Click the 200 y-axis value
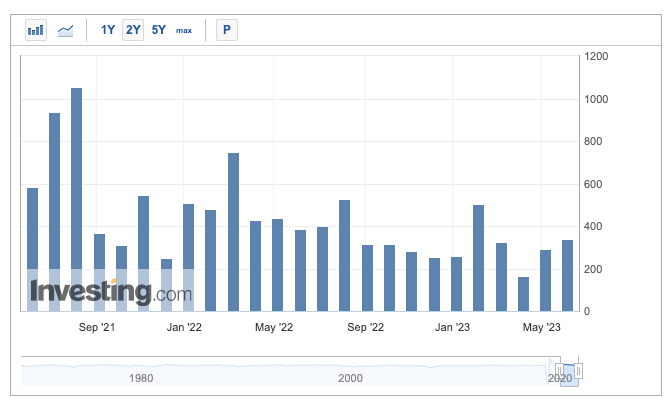The image size is (666, 405). [x=593, y=269]
